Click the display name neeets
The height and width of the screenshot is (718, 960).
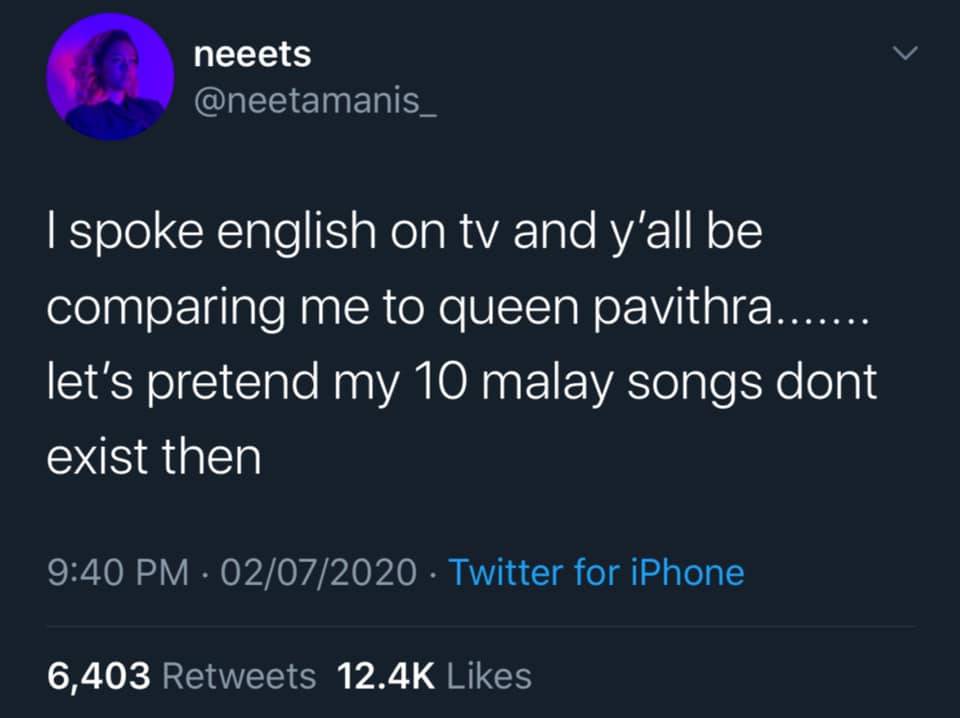(x=252, y=54)
